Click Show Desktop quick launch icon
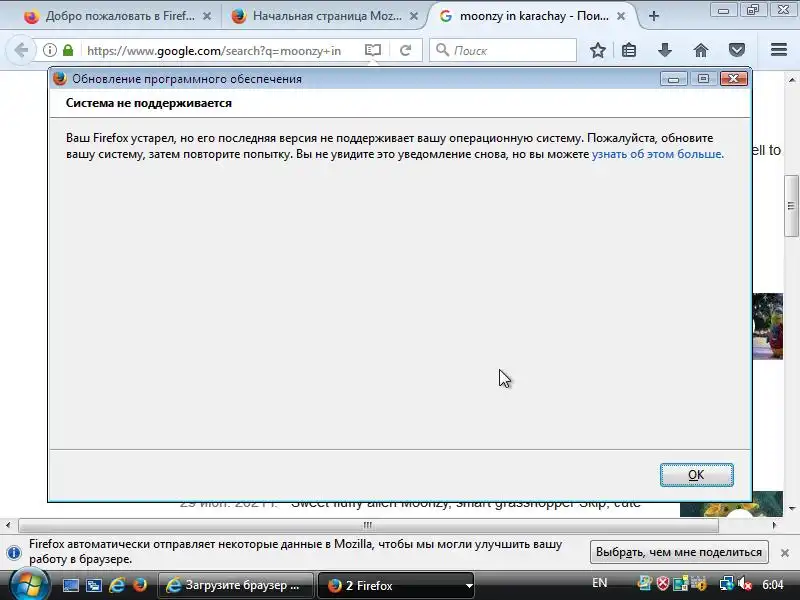This screenshot has width=800, height=600. (x=71, y=585)
